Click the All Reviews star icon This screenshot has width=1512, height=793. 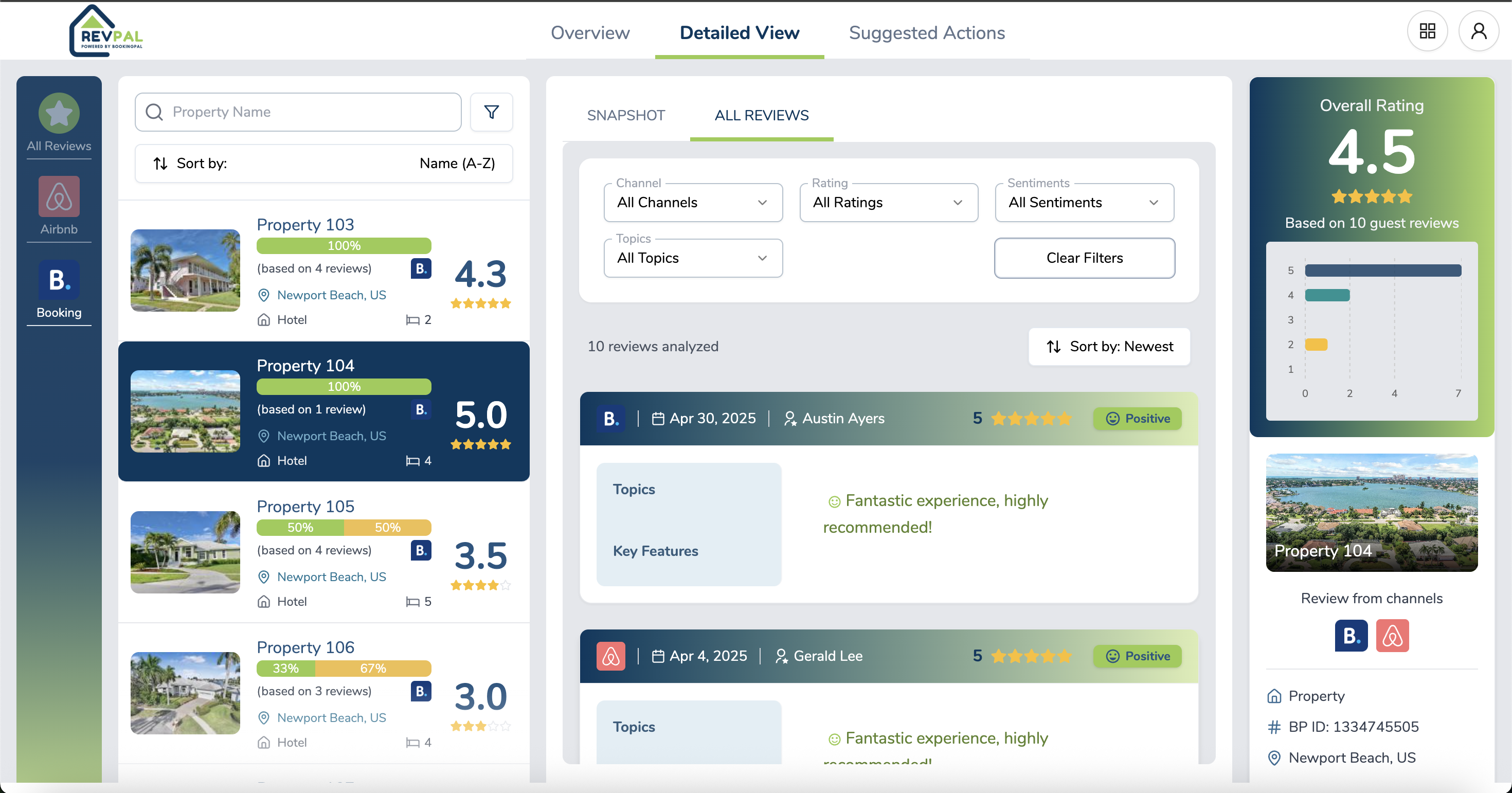pyautogui.click(x=59, y=113)
